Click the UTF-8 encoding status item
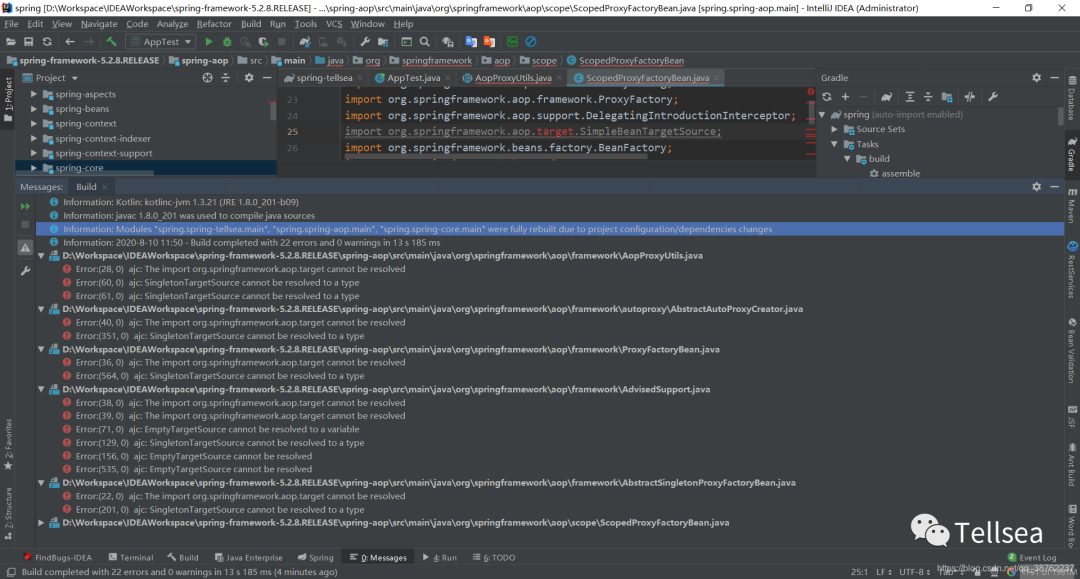 (x=915, y=572)
